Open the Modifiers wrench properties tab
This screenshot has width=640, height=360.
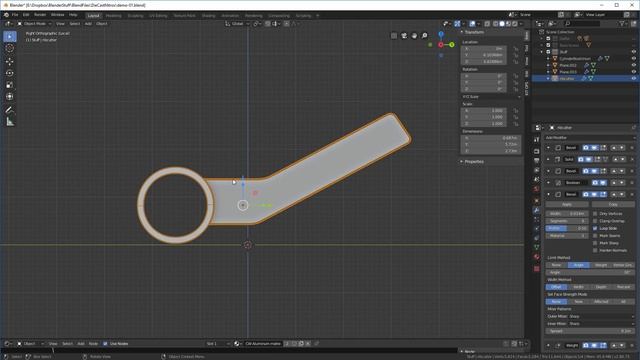[x=536, y=210]
